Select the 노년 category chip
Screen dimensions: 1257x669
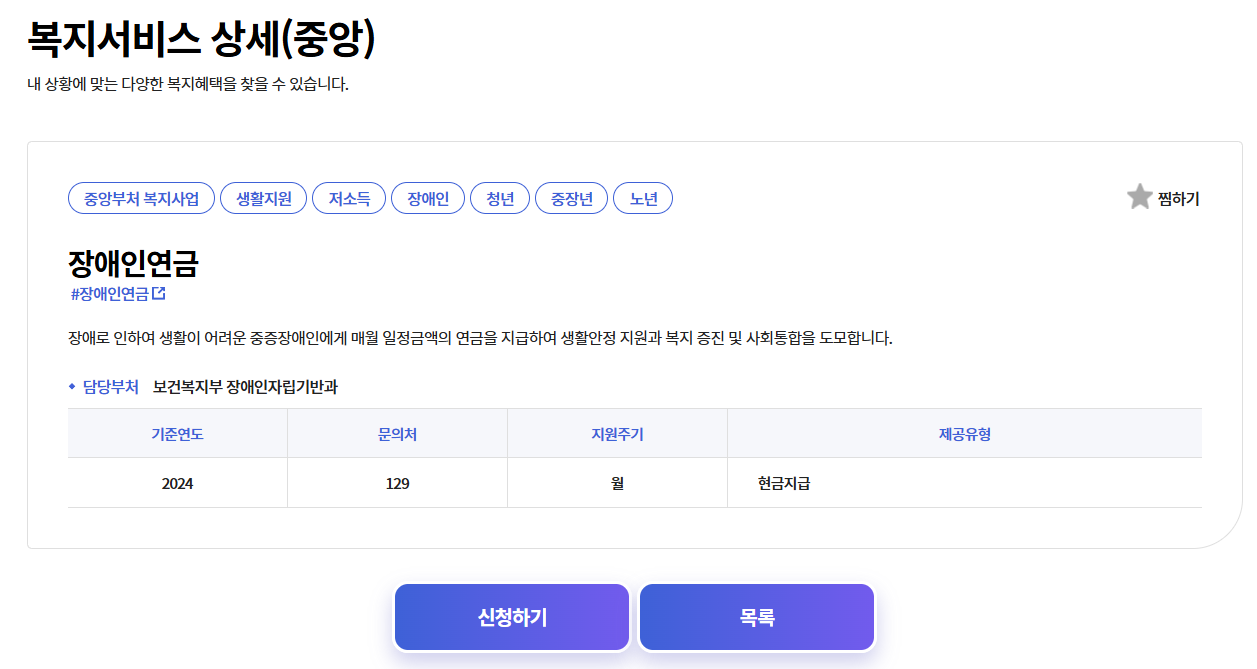(643, 197)
